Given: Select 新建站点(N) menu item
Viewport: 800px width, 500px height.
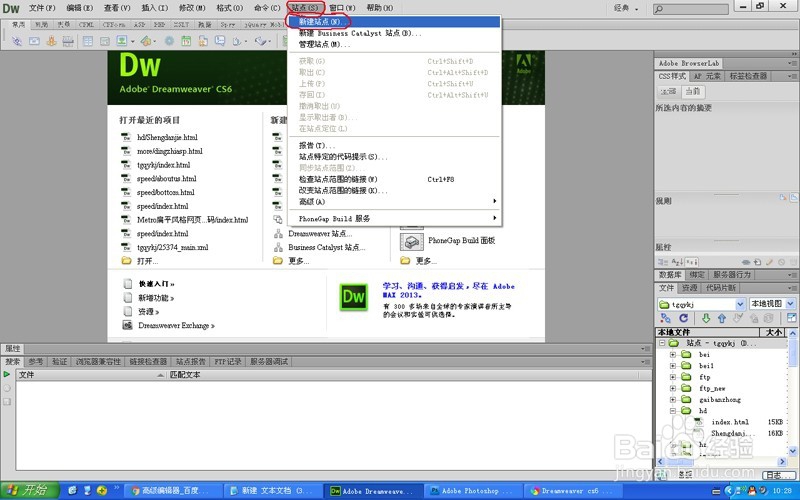Looking at the screenshot, I should coord(395,22).
